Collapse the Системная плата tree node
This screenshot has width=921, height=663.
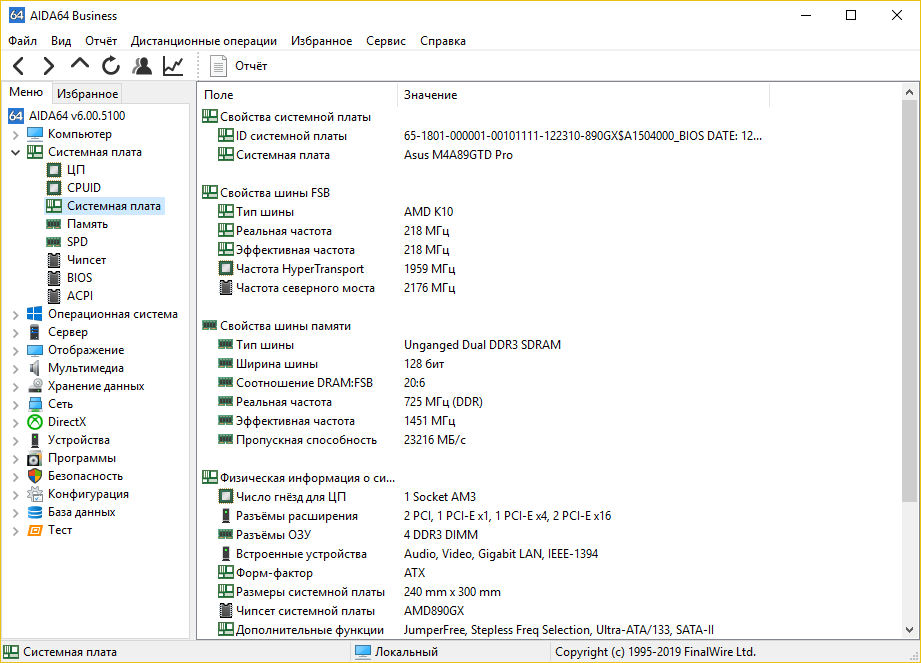[15, 152]
